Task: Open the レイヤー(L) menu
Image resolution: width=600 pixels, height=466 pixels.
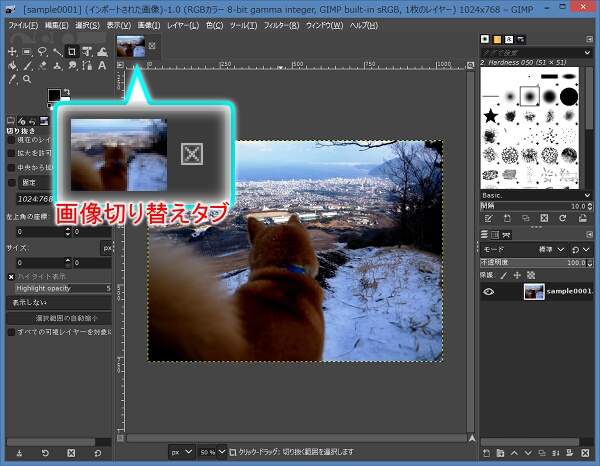Action: (x=183, y=26)
